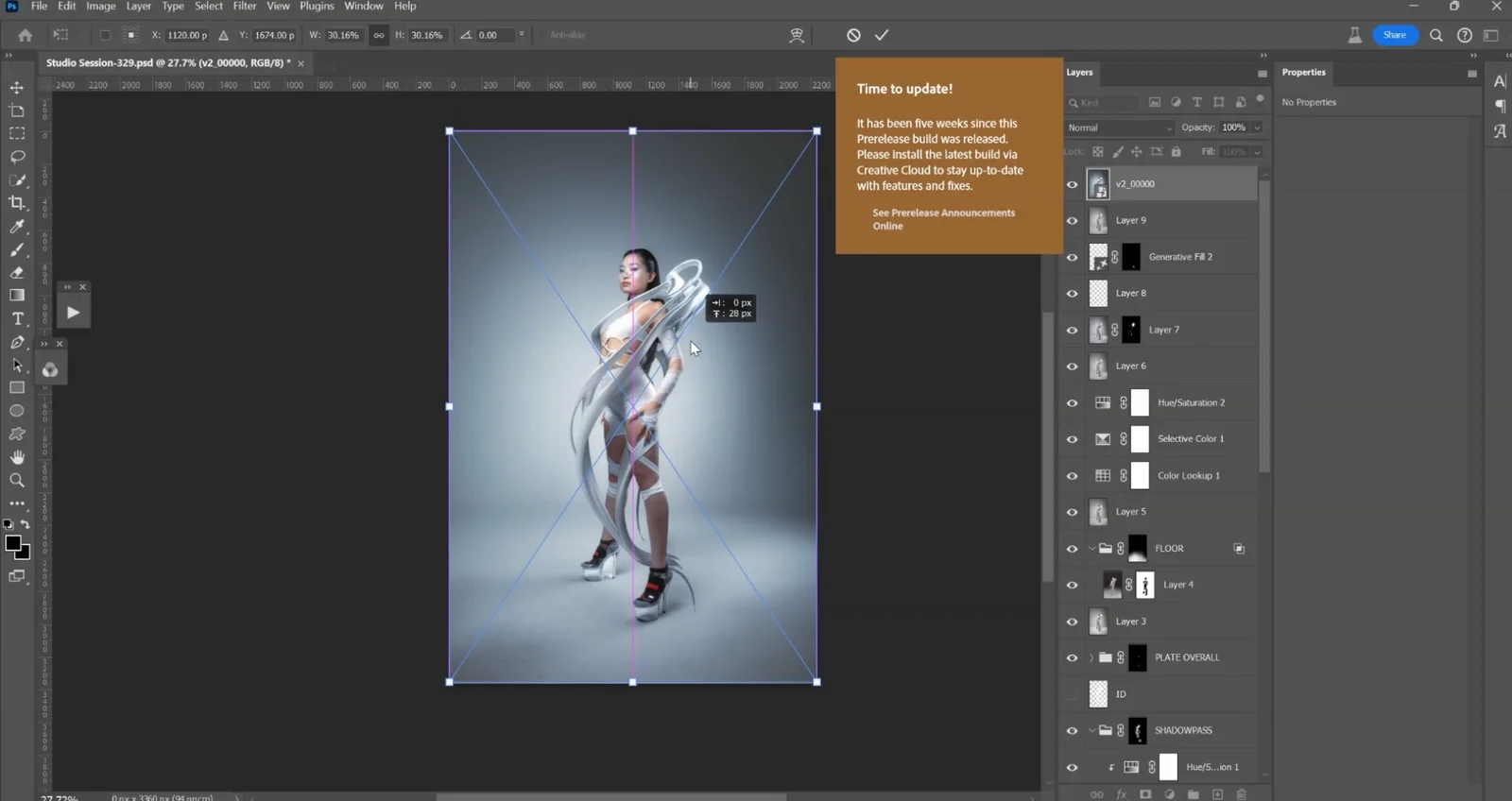1512x801 pixels.
Task: Hide the FLOOR group
Action: point(1072,549)
